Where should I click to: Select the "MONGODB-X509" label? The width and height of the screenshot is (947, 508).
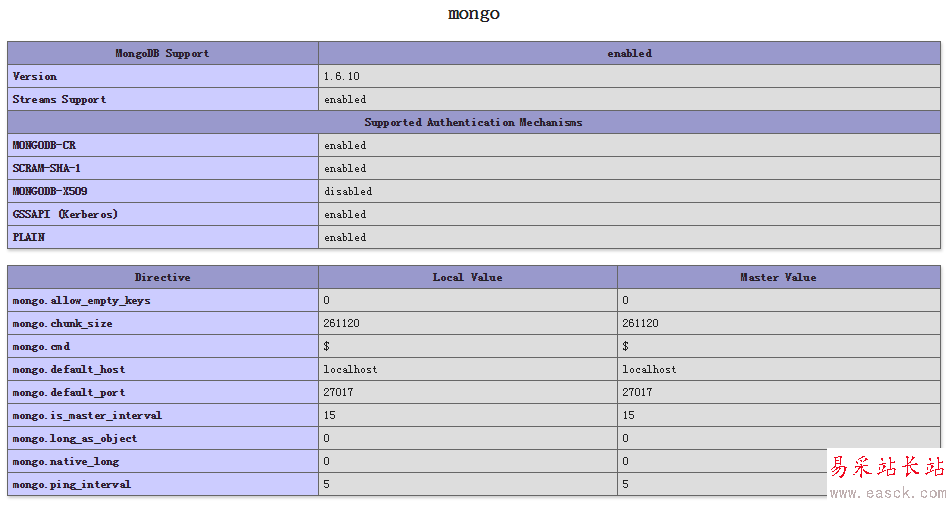[50, 191]
